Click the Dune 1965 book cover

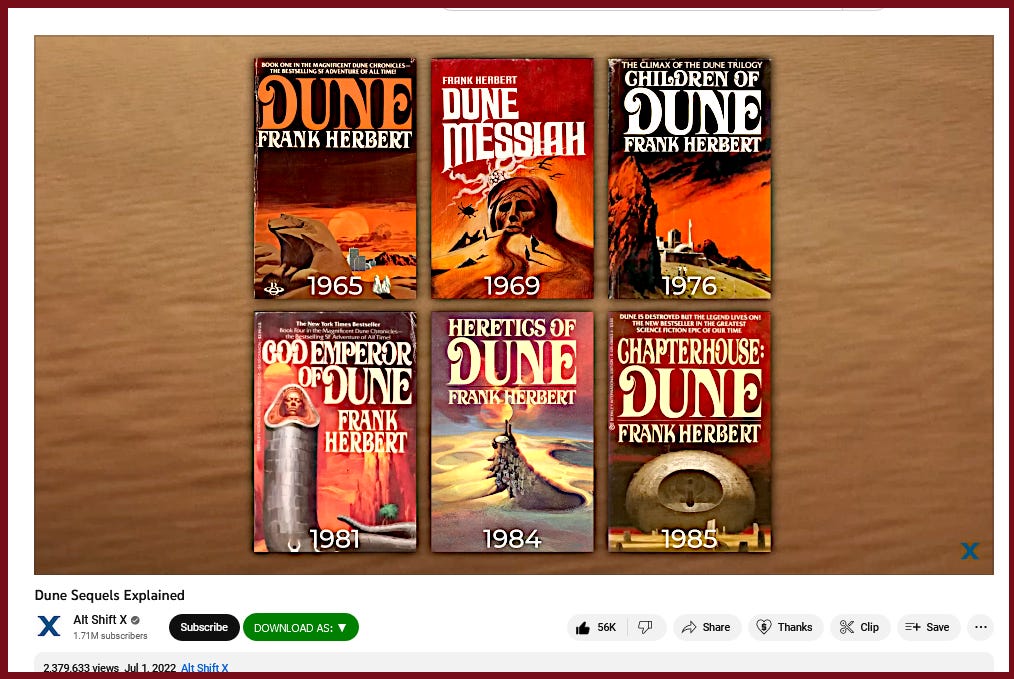click(335, 178)
